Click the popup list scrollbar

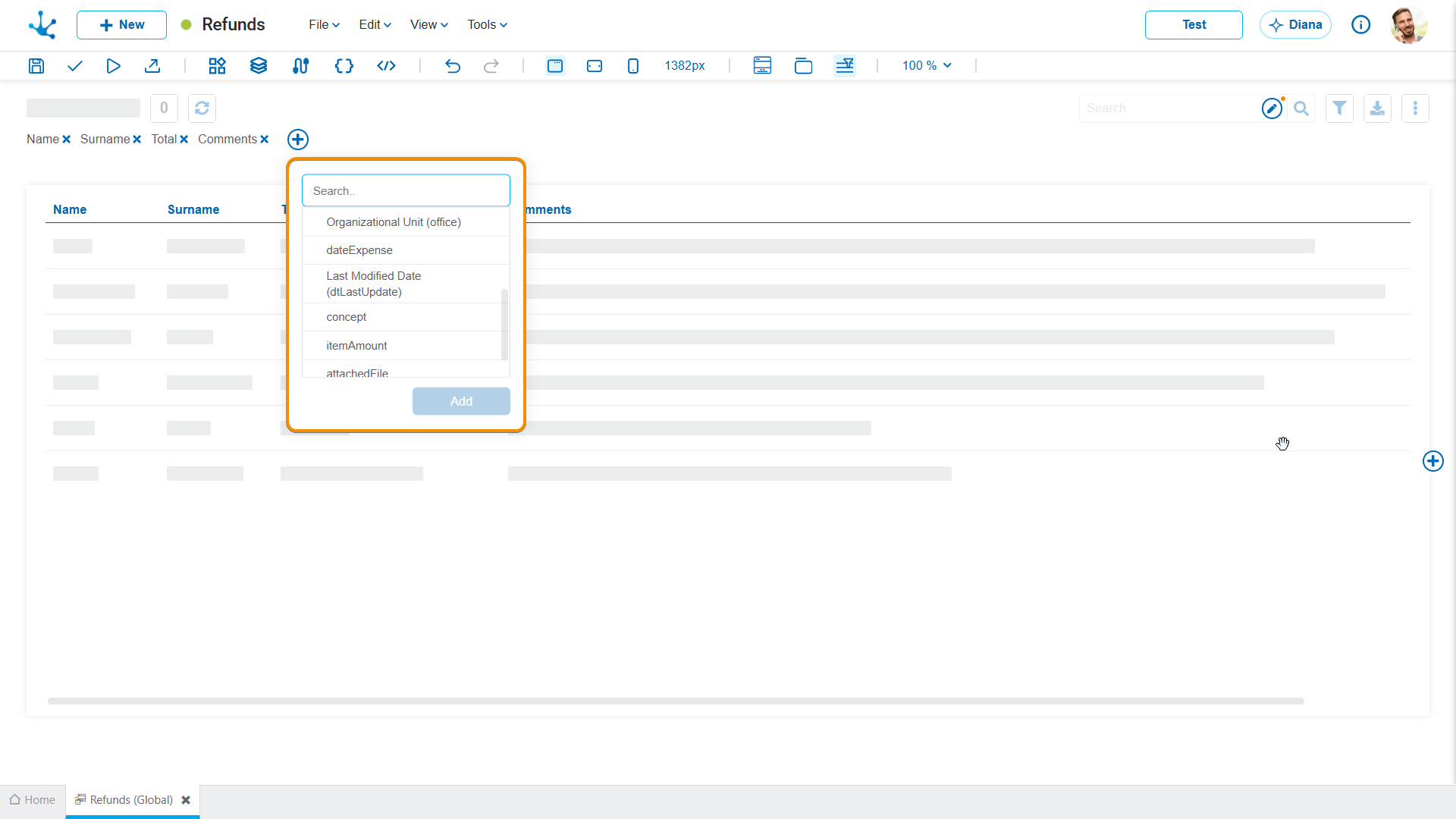[504, 325]
